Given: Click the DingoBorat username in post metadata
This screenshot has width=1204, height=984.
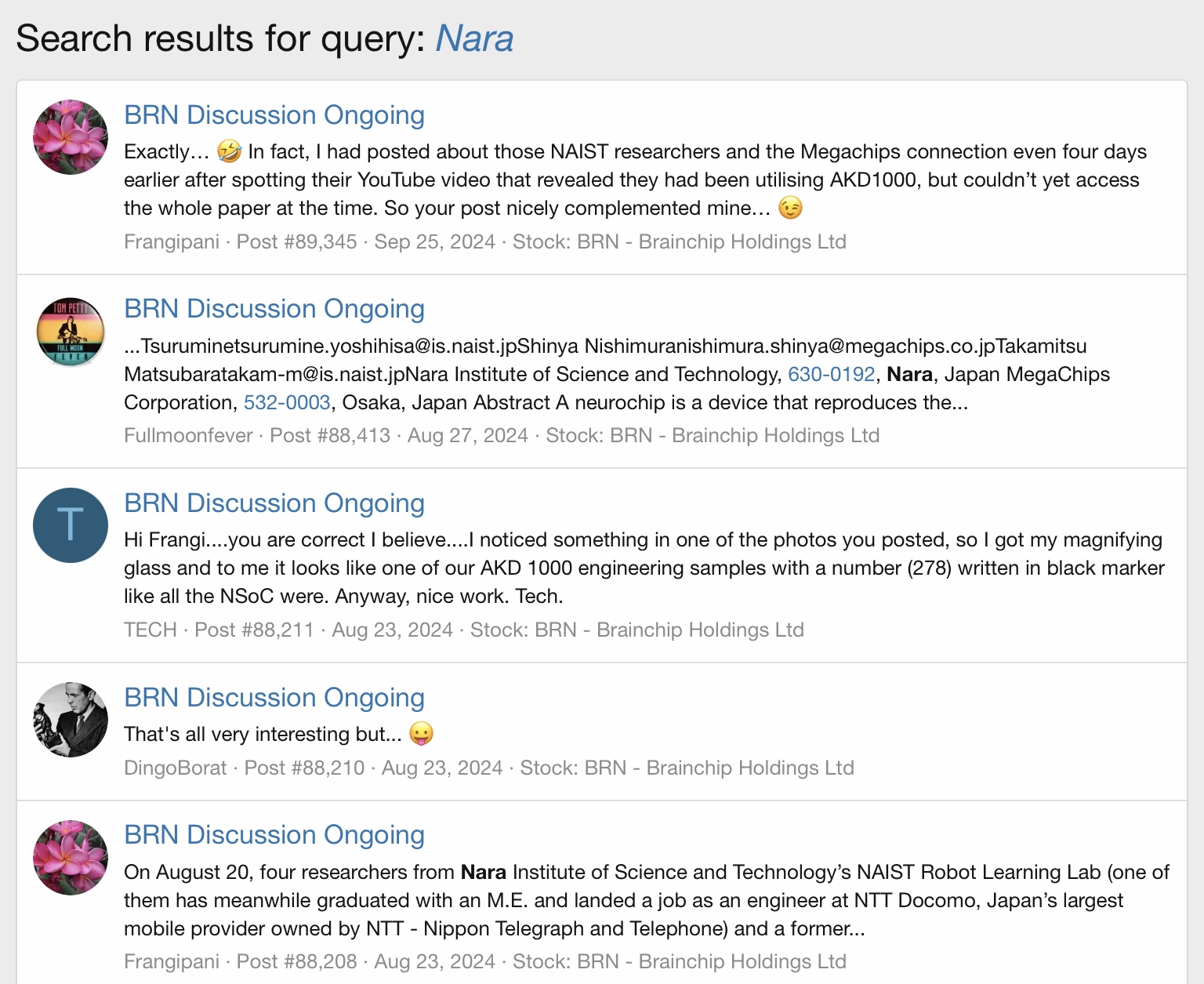Looking at the screenshot, I should click(176, 768).
